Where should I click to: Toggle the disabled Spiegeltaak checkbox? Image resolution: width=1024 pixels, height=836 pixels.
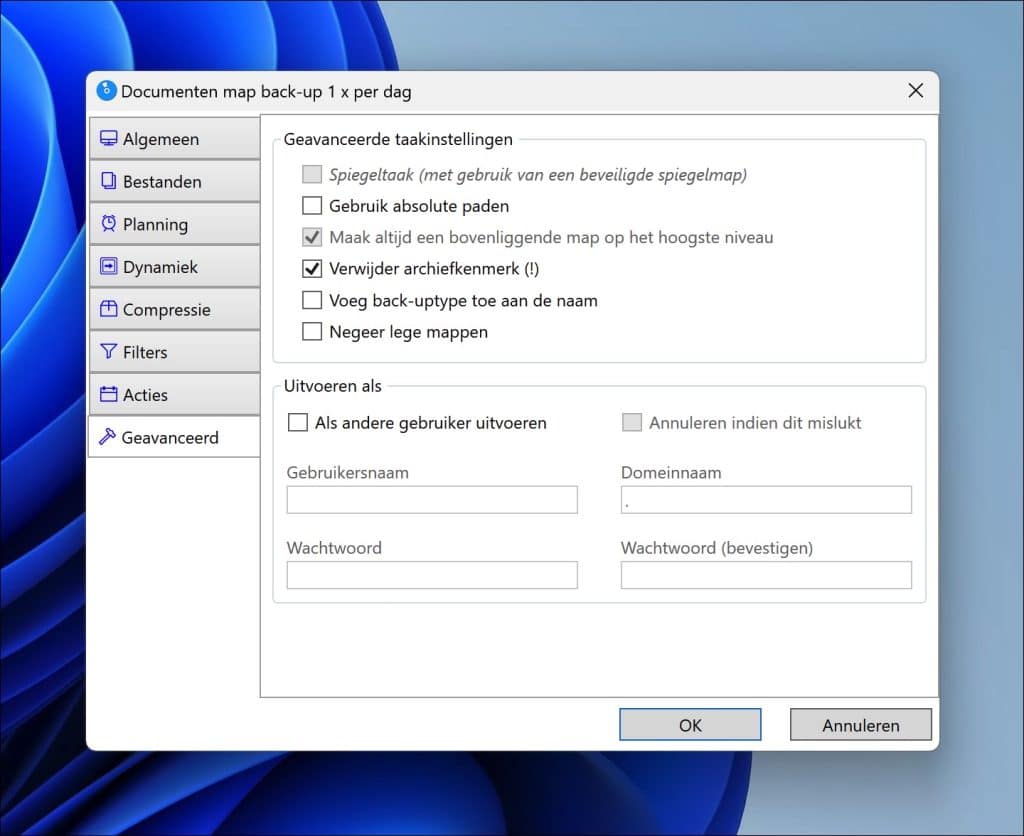[312, 174]
